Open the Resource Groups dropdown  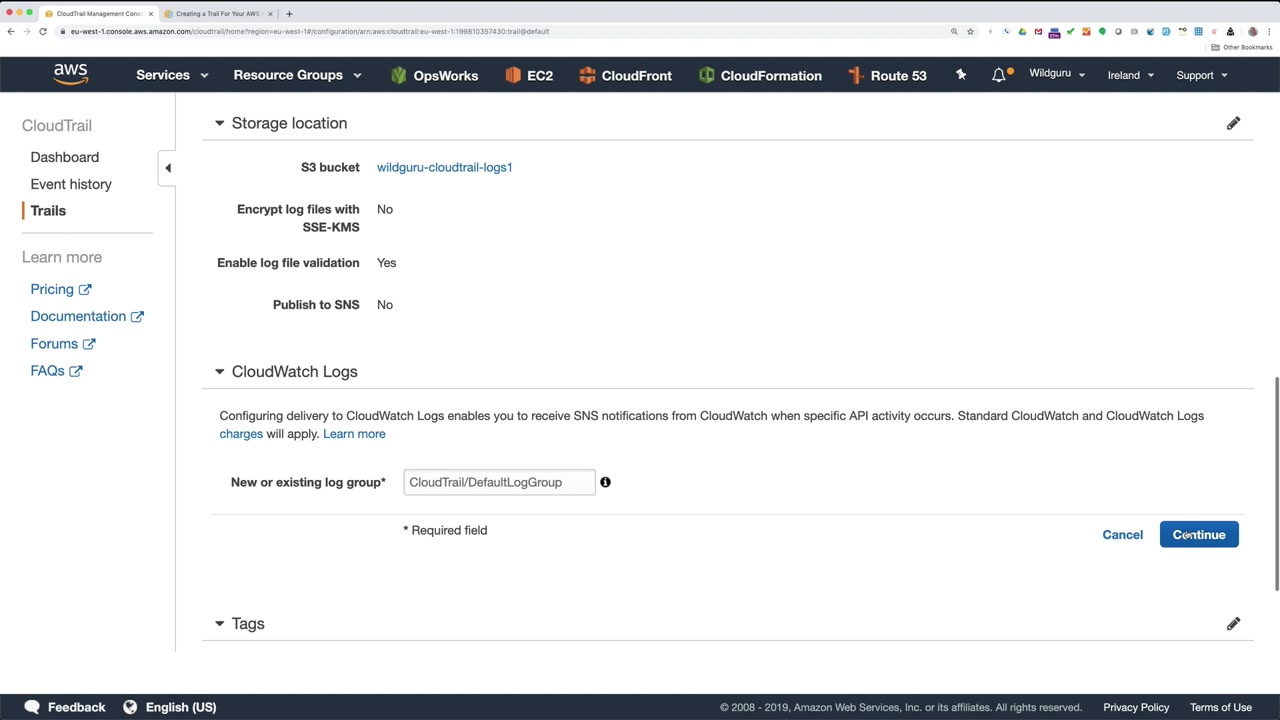[297, 75]
